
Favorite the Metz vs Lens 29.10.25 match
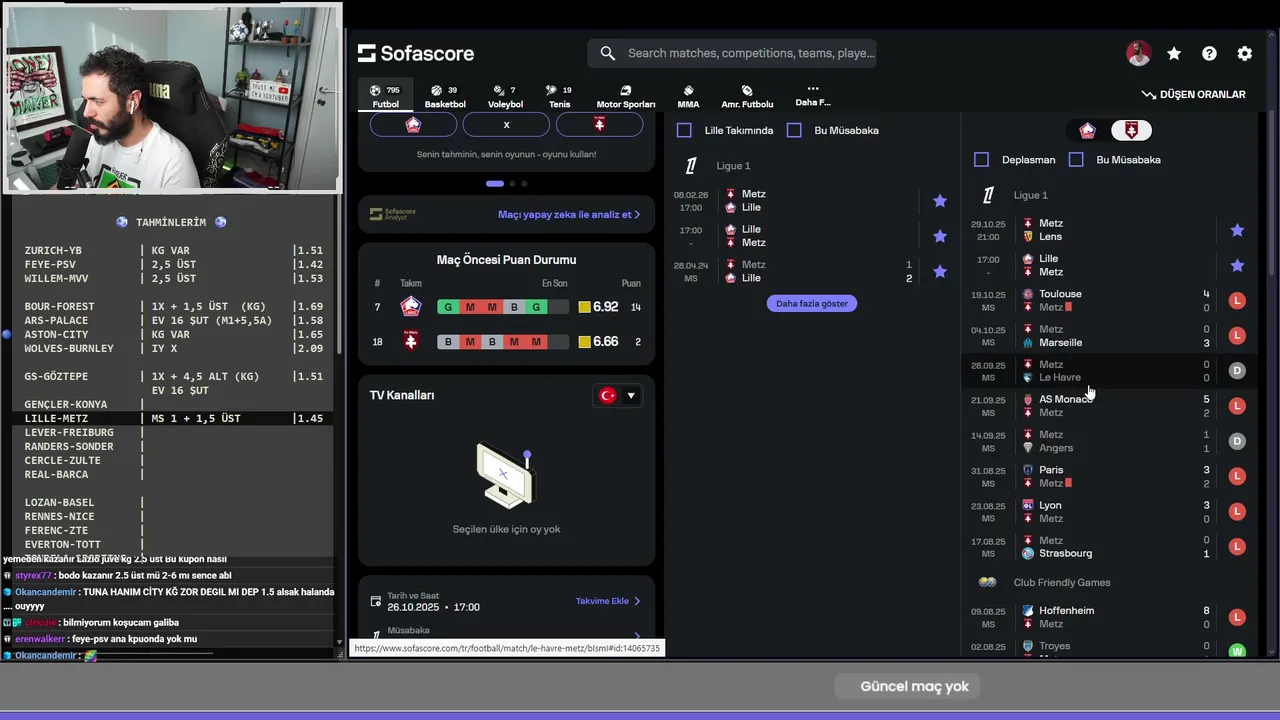tap(1237, 230)
